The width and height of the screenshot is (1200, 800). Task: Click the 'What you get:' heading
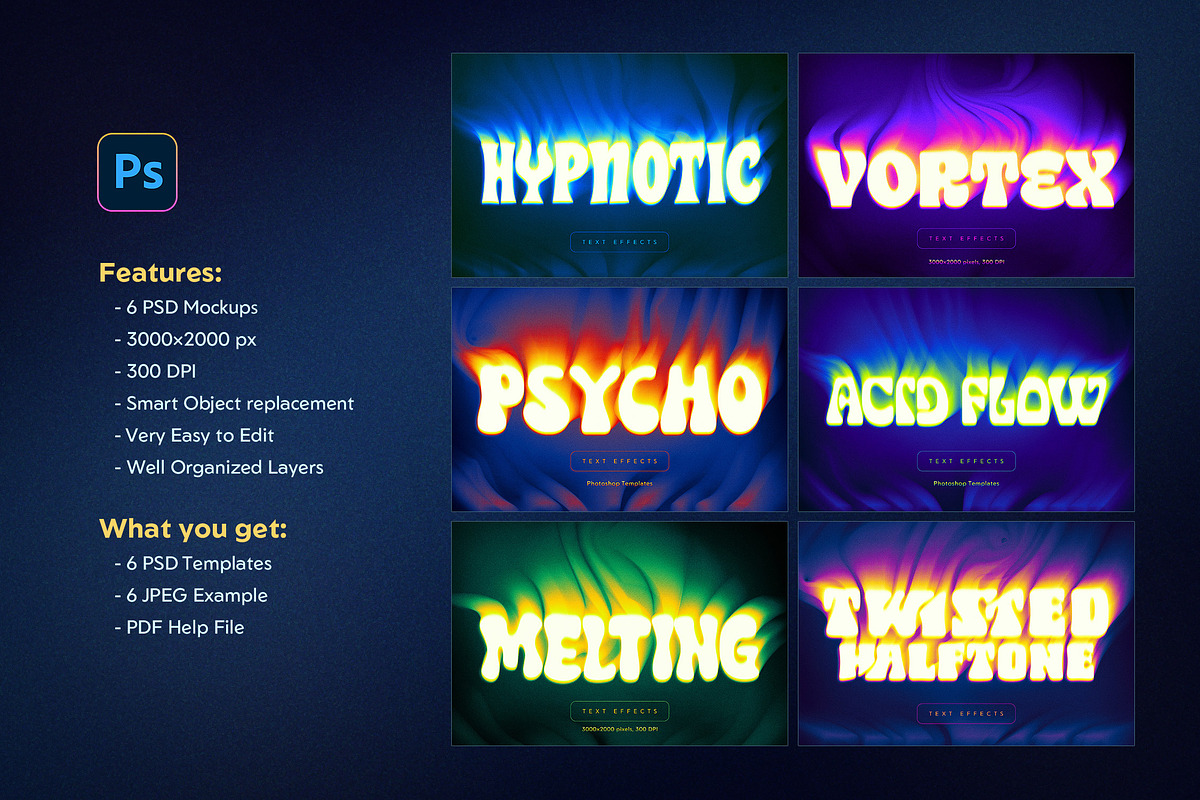193,529
